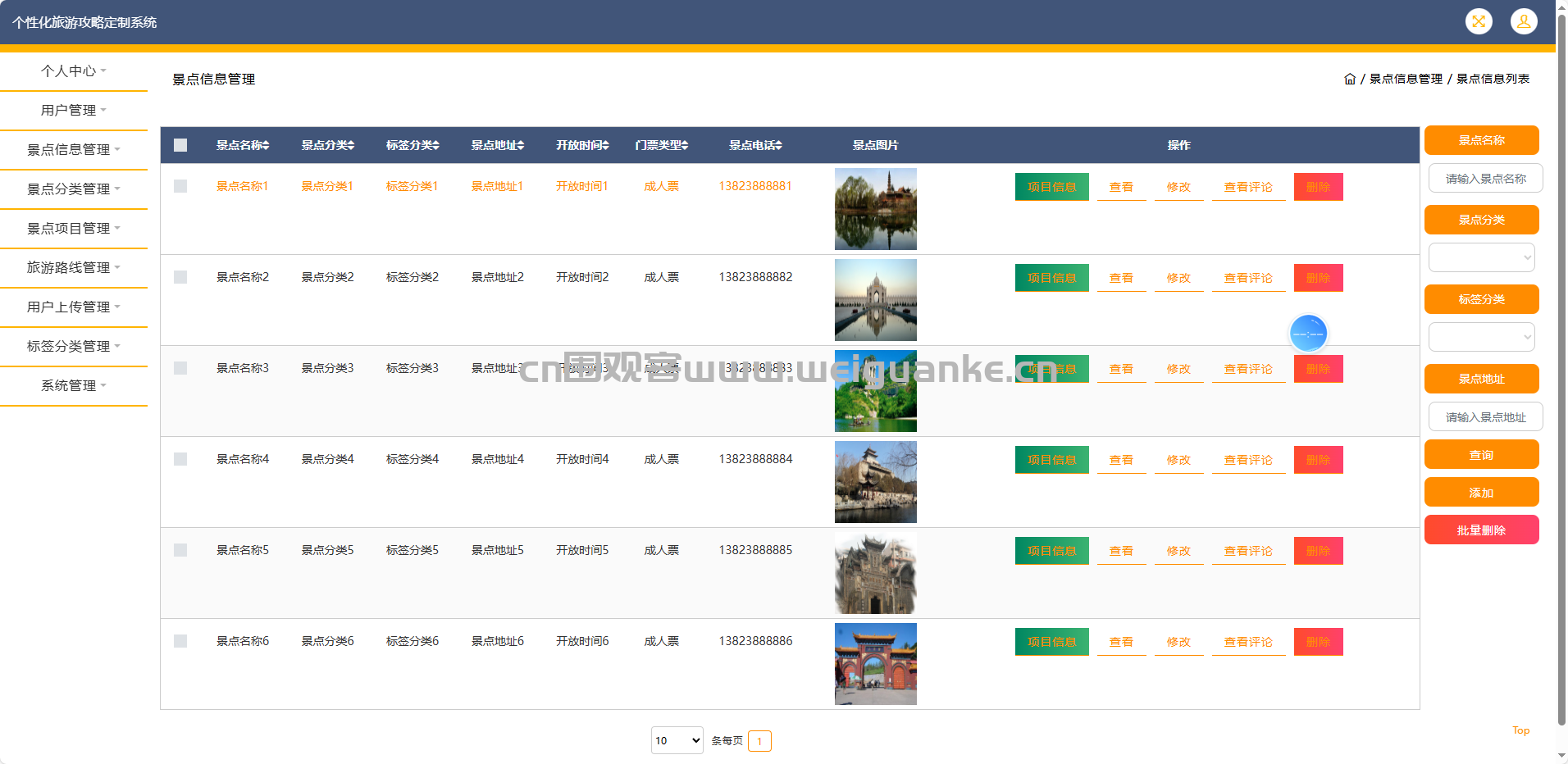Click the 请输入景点名称 search input field
1568x764 pixels.
pos(1484,179)
